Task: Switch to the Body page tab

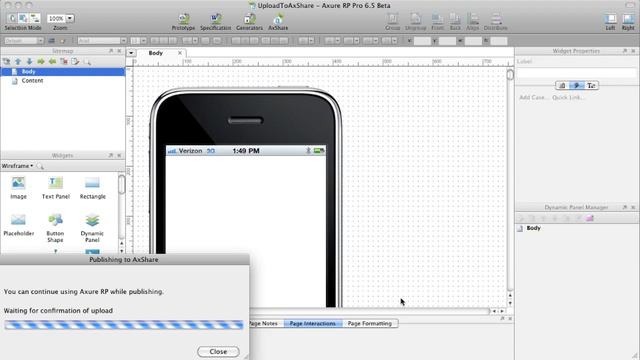Action: (x=156, y=53)
